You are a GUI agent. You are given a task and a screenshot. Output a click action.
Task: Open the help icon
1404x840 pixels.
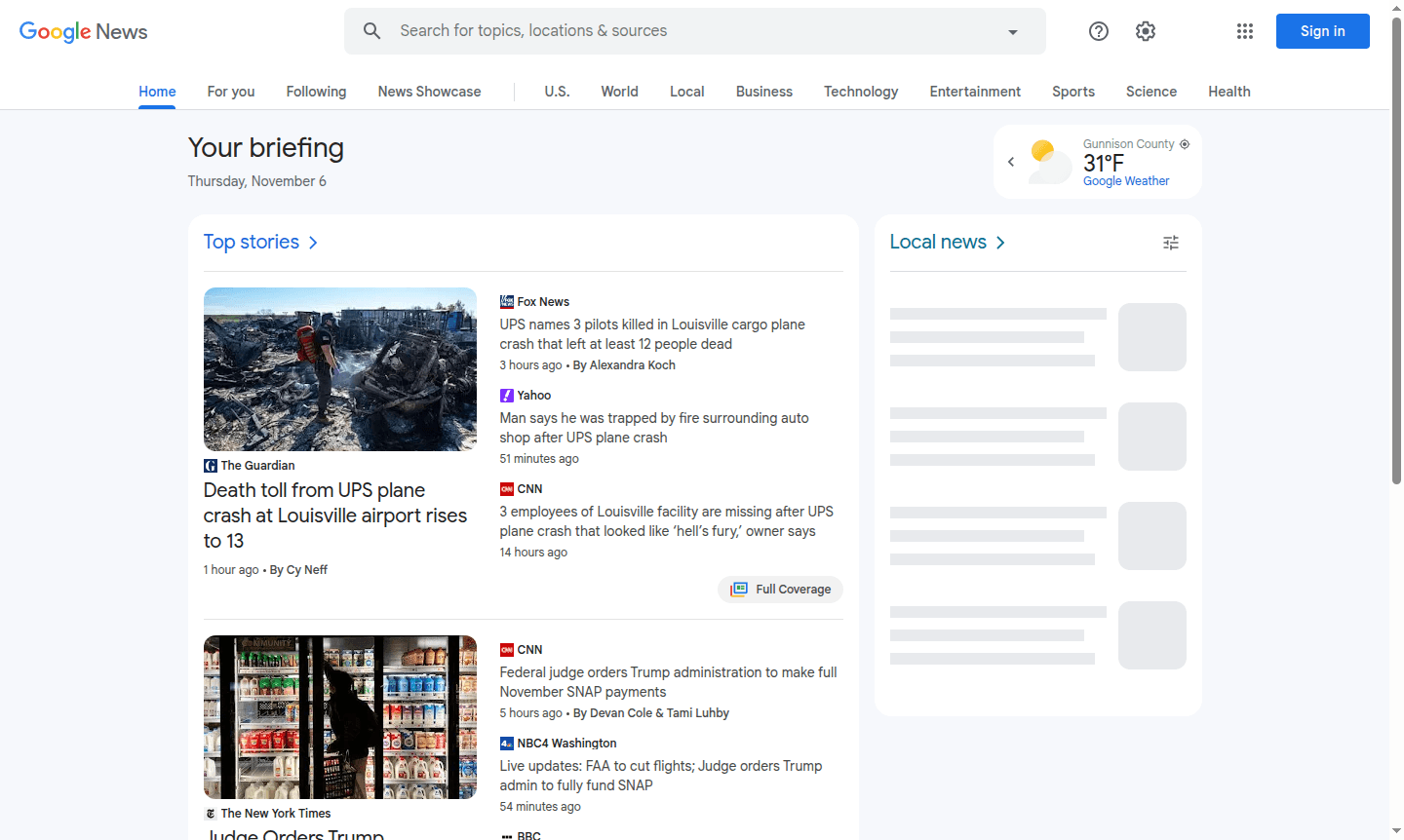pyautogui.click(x=1098, y=30)
